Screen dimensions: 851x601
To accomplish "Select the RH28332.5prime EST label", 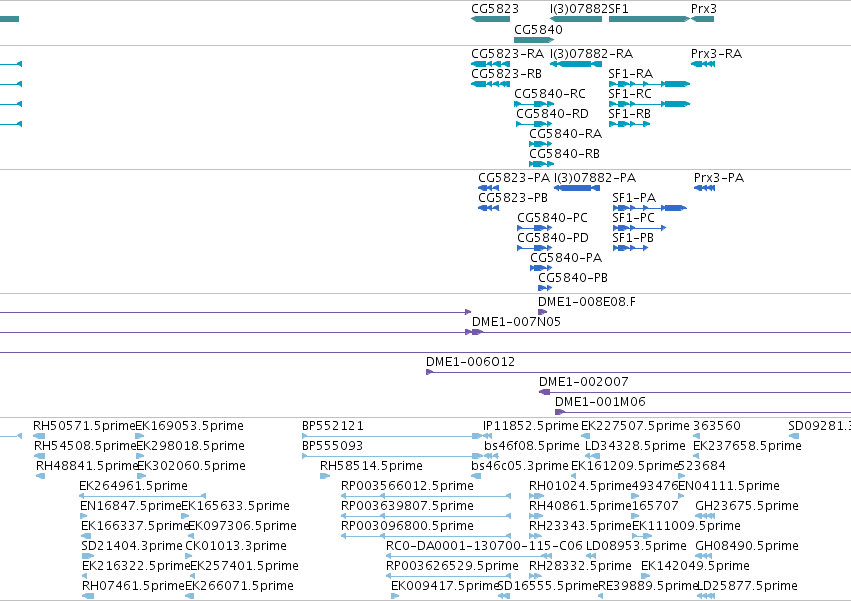I will coord(580,566).
